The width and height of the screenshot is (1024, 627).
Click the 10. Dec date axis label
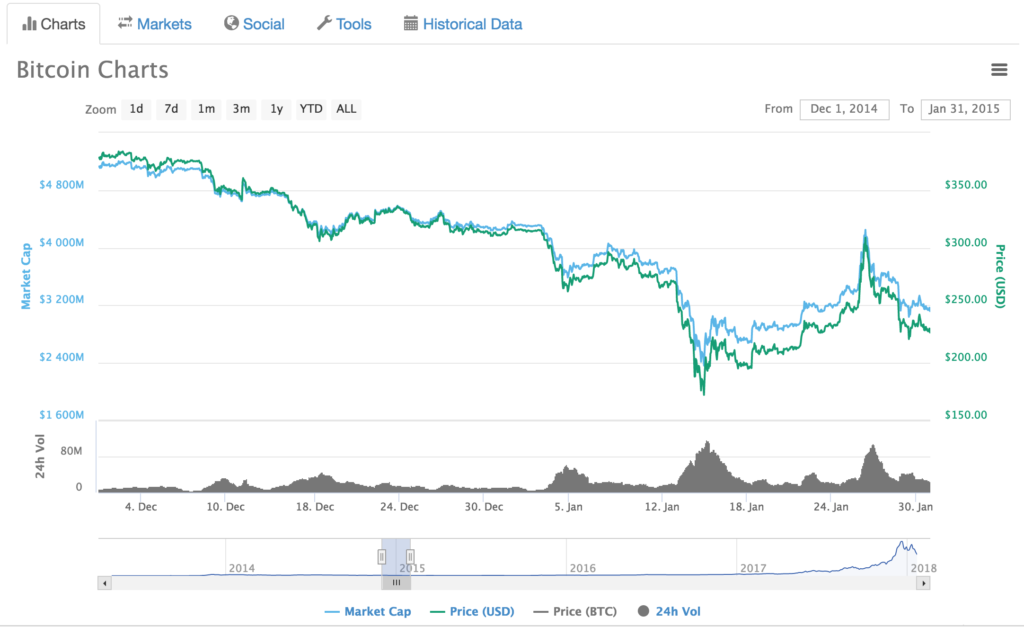coord(226,507)
